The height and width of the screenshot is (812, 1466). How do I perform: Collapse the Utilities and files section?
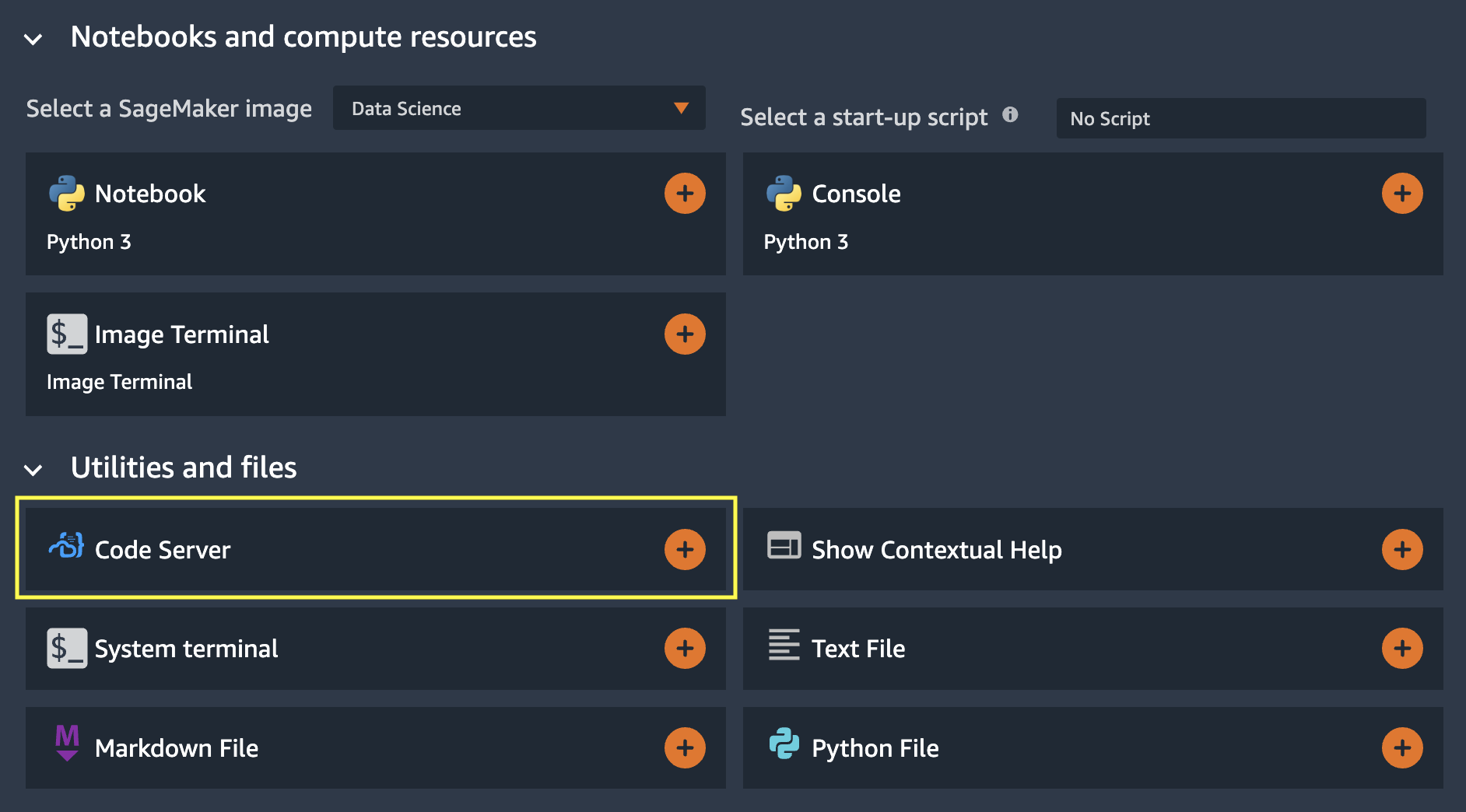click(x=33, y=470)
